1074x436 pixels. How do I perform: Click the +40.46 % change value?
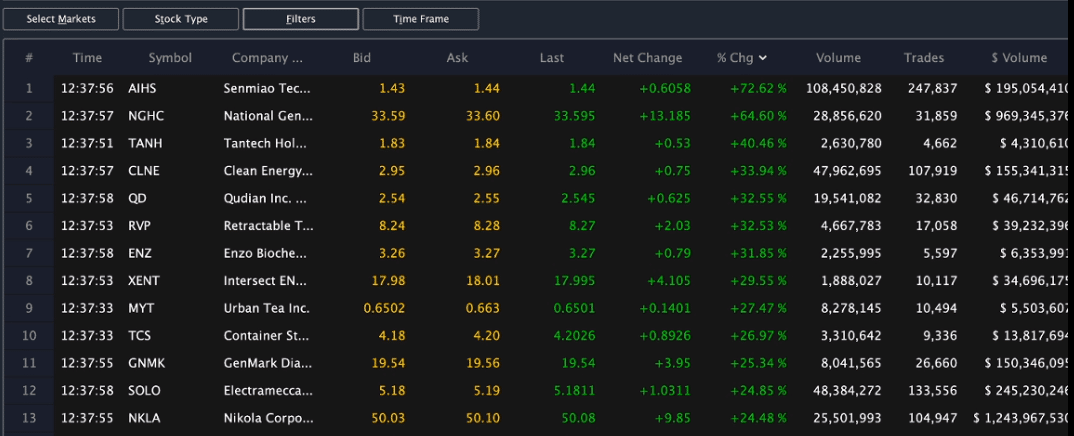758,143
